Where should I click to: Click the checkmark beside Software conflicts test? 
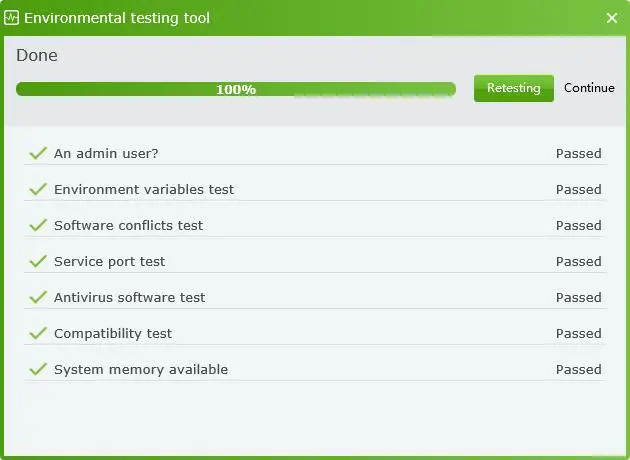click(39, 225)
